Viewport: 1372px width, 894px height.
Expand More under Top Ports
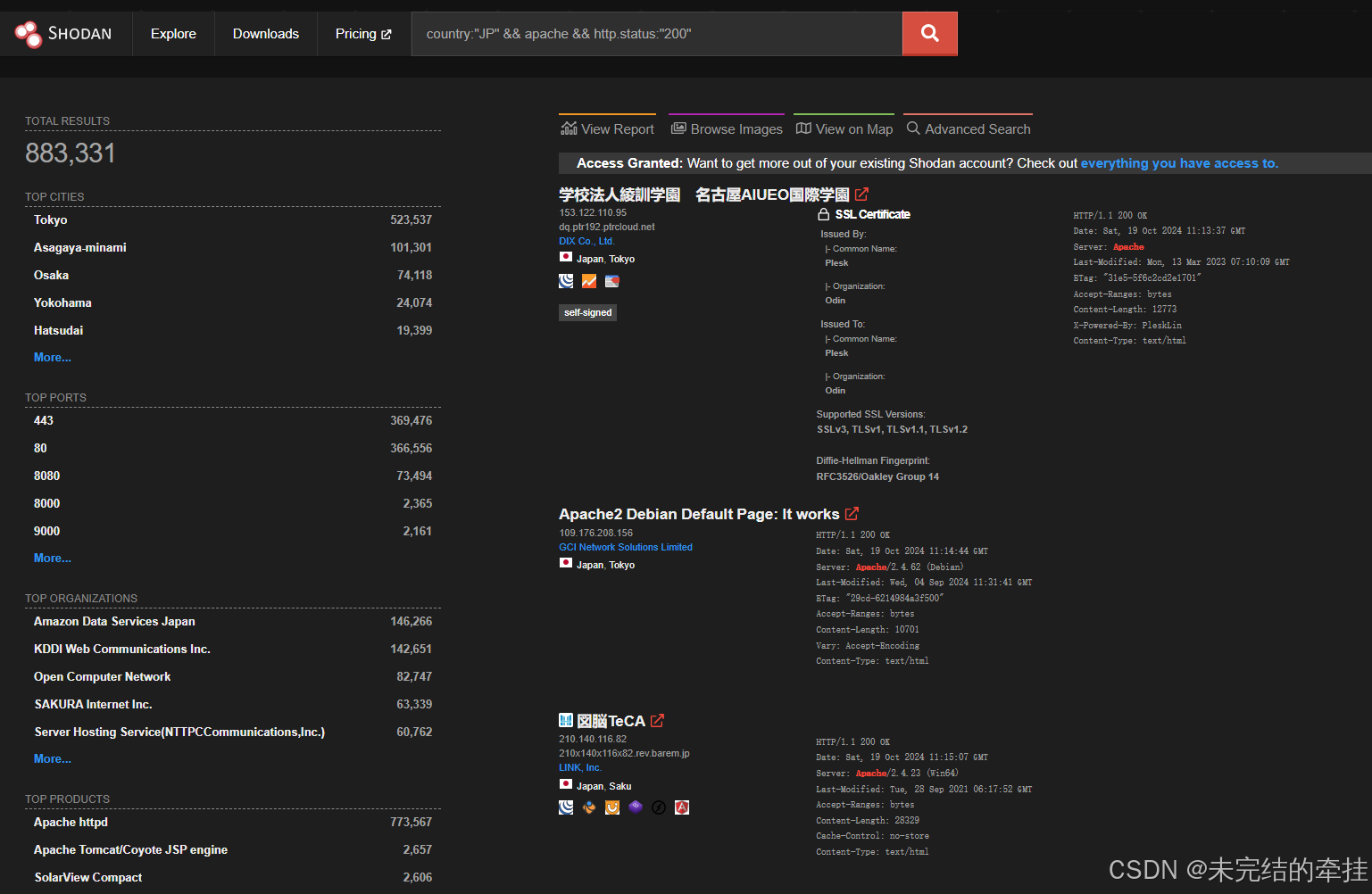(x=53, y=558)
